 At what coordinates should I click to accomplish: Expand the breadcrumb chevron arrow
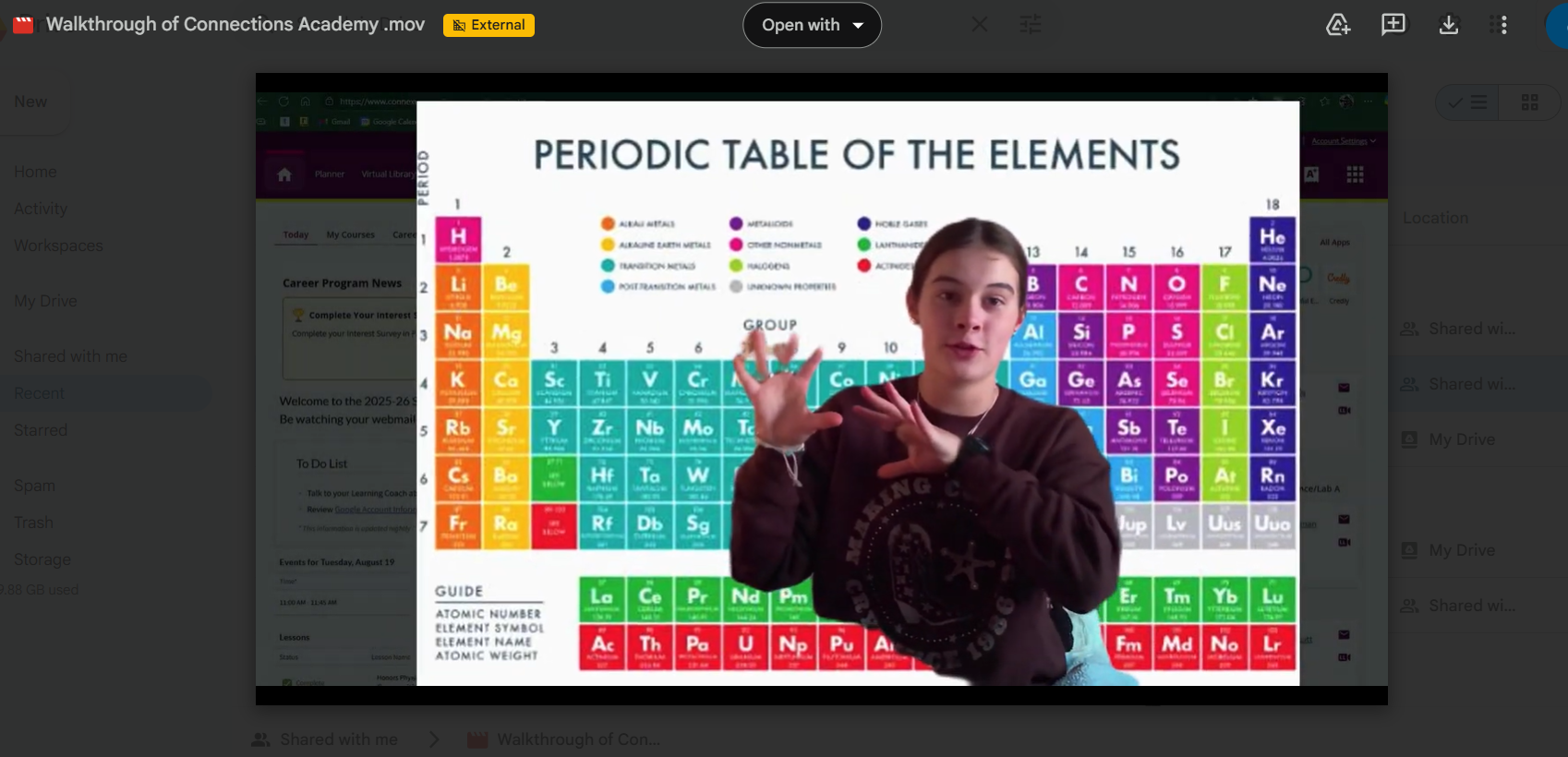[x=434, y=739]
